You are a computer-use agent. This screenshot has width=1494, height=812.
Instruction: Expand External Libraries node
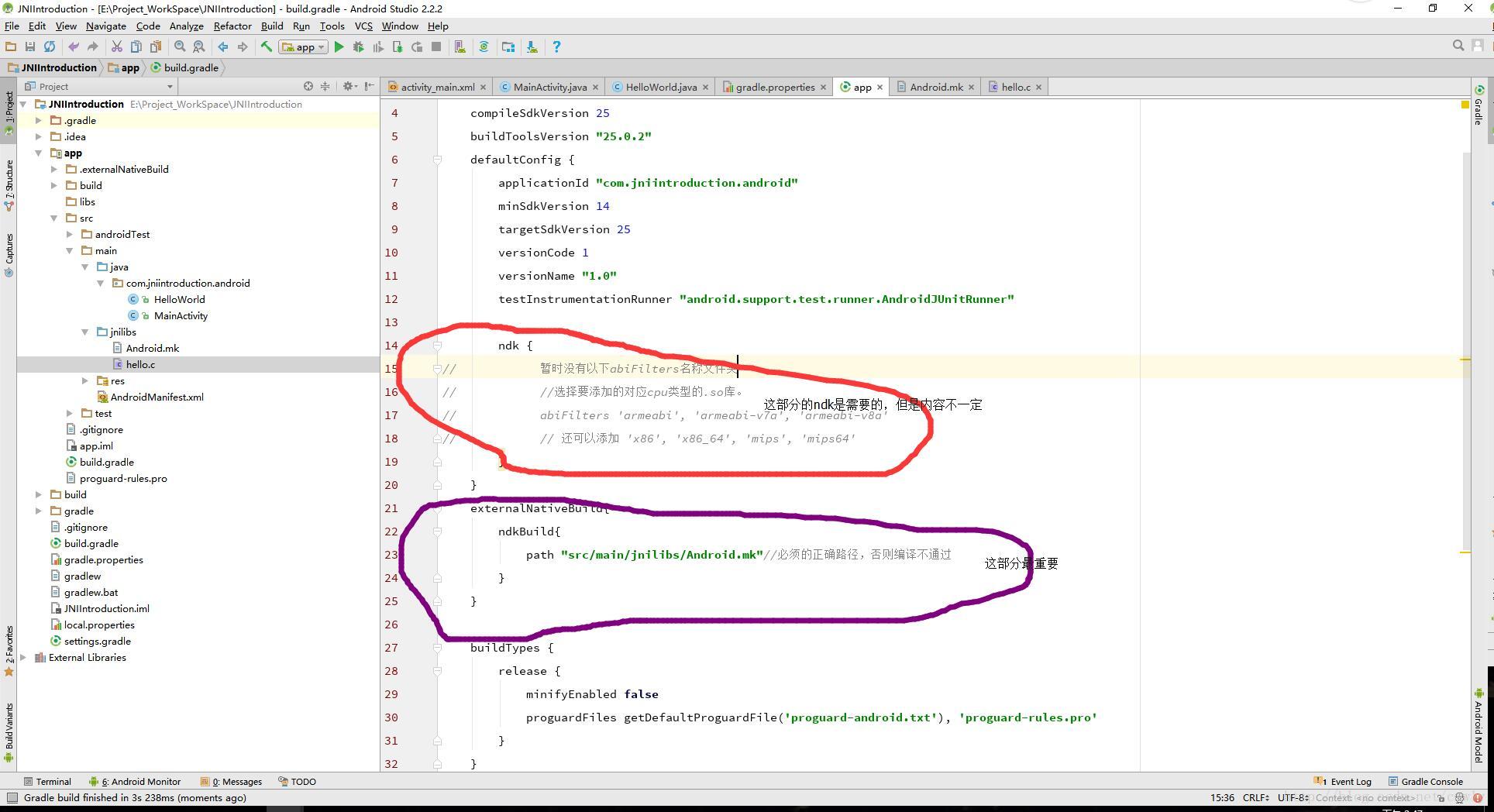23,658
